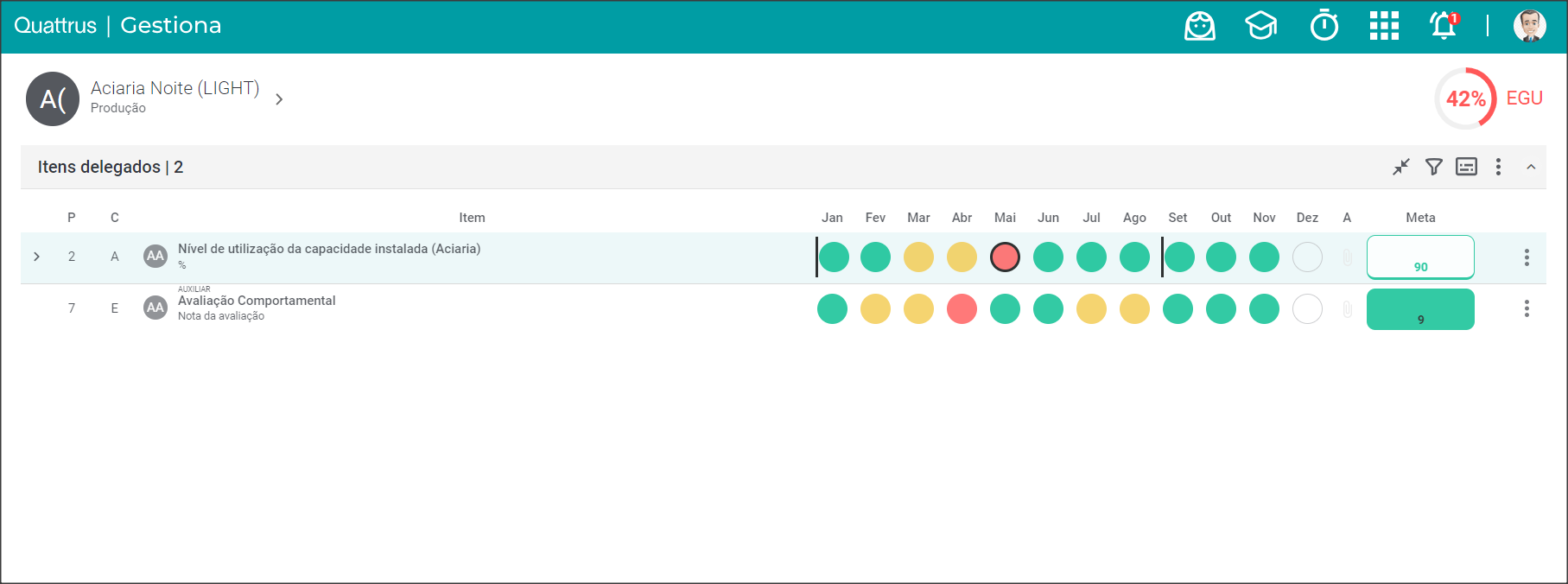
Task: Select red April indicator for Avaliação Comportamental
Action: (x=962, y=308)
